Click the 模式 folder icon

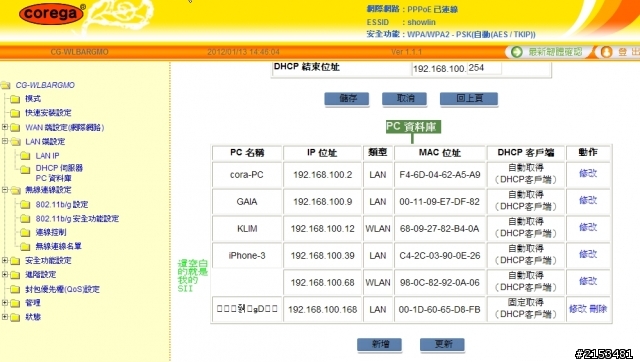15,99
